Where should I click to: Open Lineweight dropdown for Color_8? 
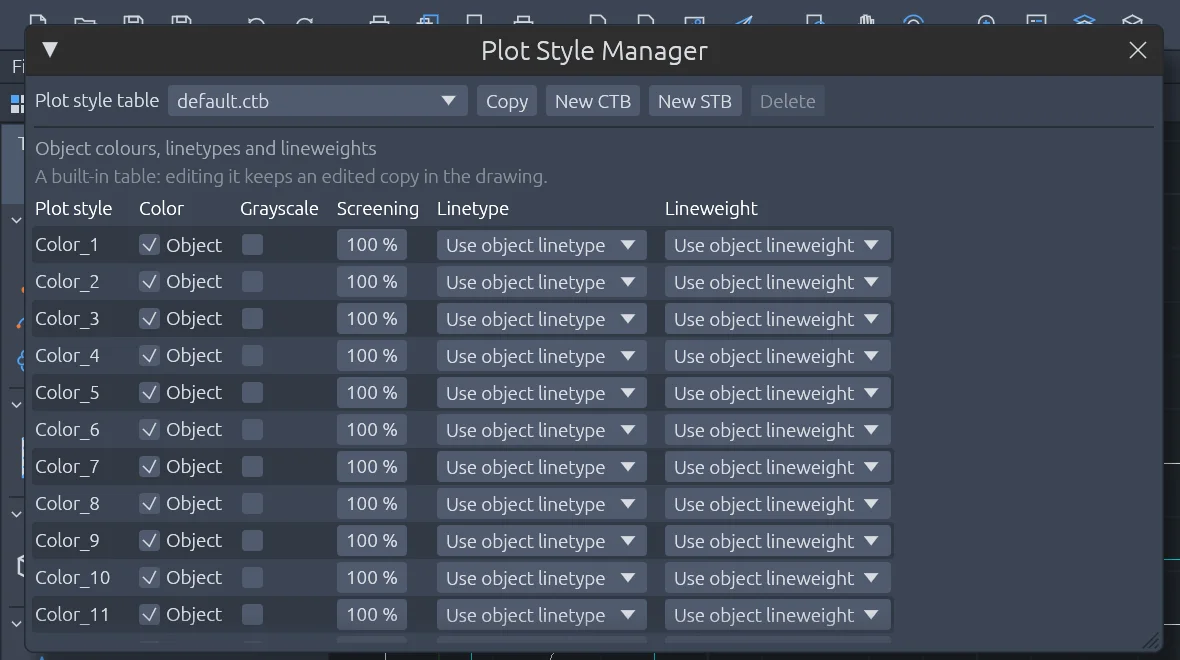click(777, 503)
